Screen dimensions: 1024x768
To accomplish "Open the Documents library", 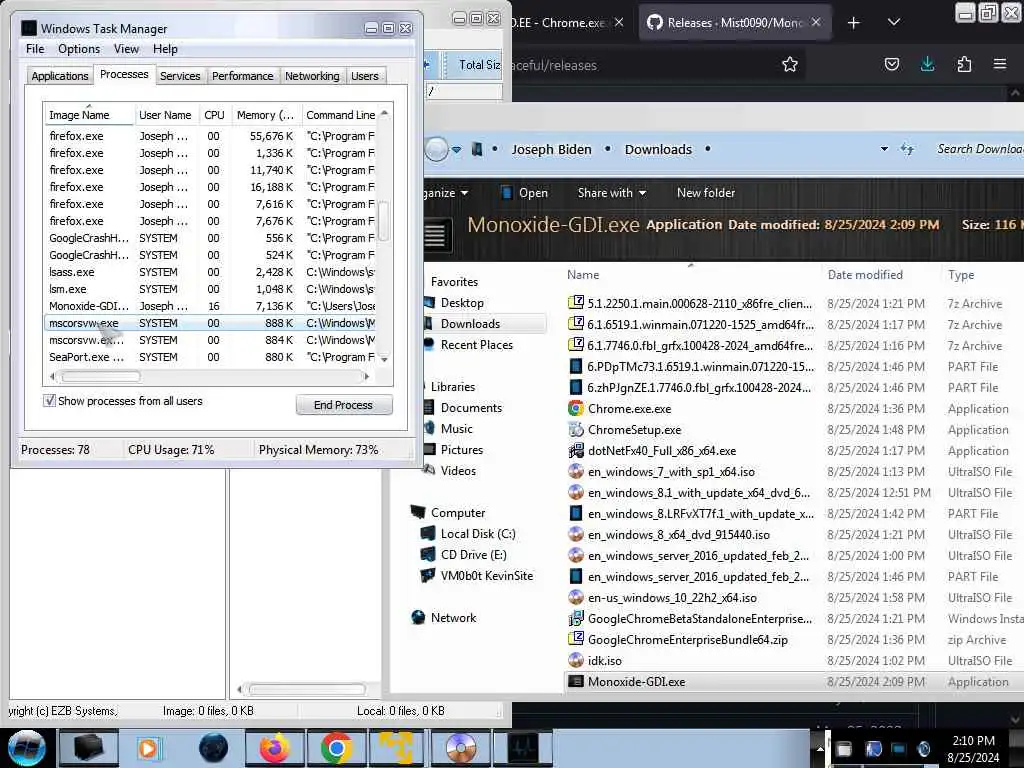I will coord(471,408).
